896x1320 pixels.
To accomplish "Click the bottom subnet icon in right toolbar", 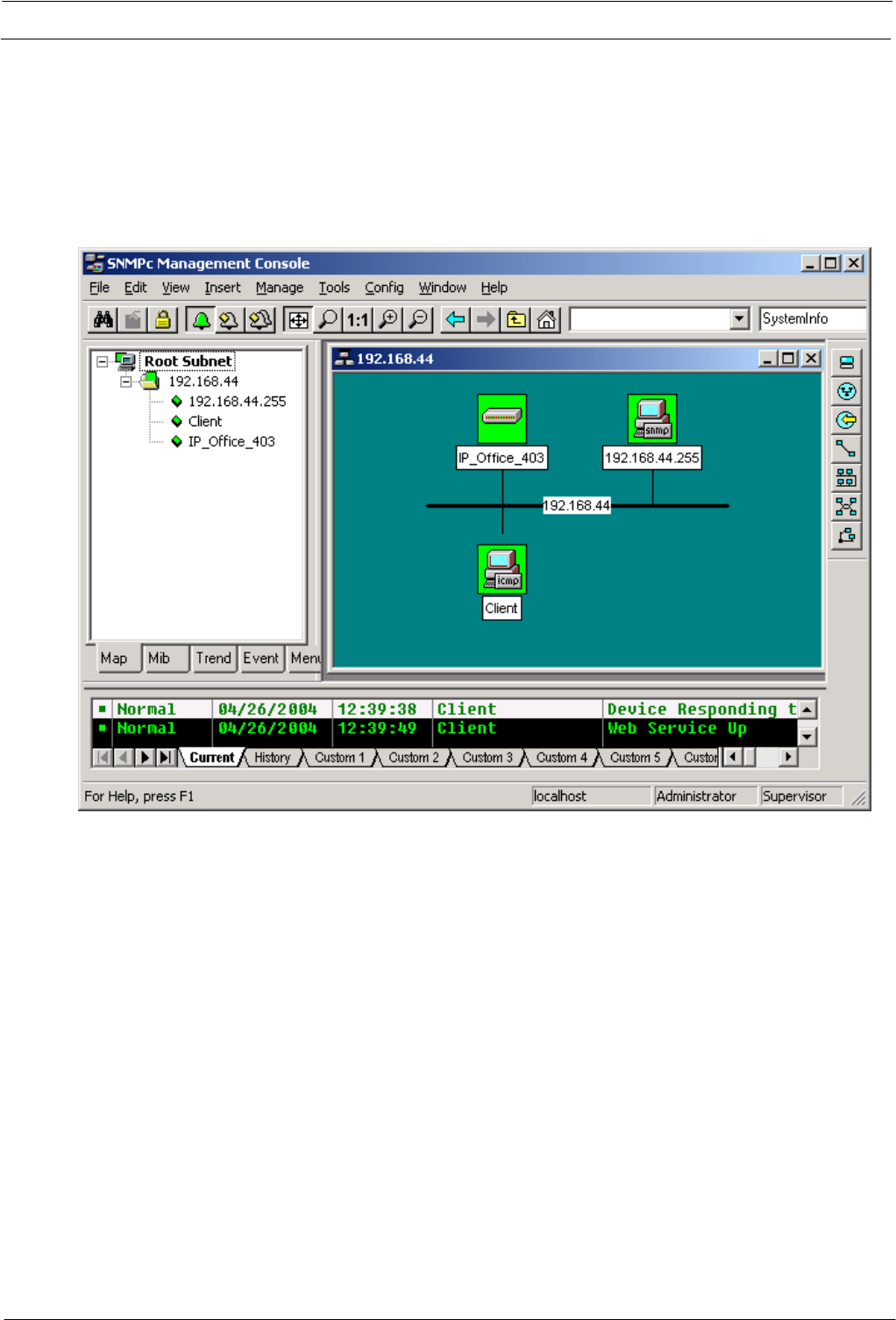I will coord(846,536).
